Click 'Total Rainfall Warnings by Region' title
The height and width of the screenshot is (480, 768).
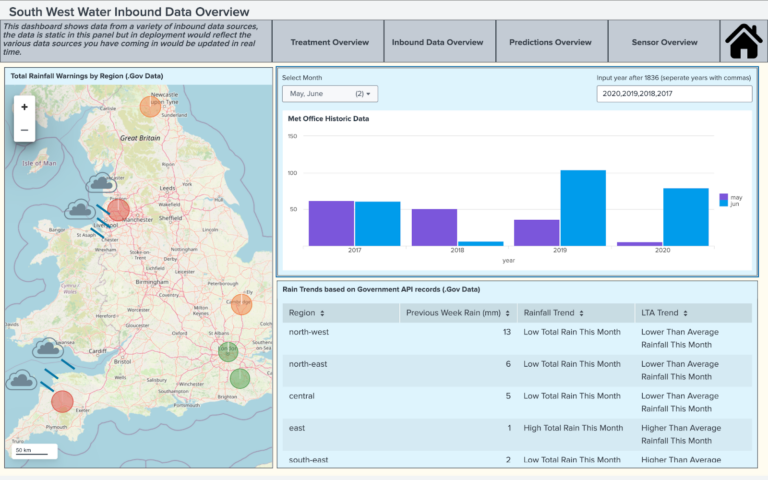click(87, 76)
